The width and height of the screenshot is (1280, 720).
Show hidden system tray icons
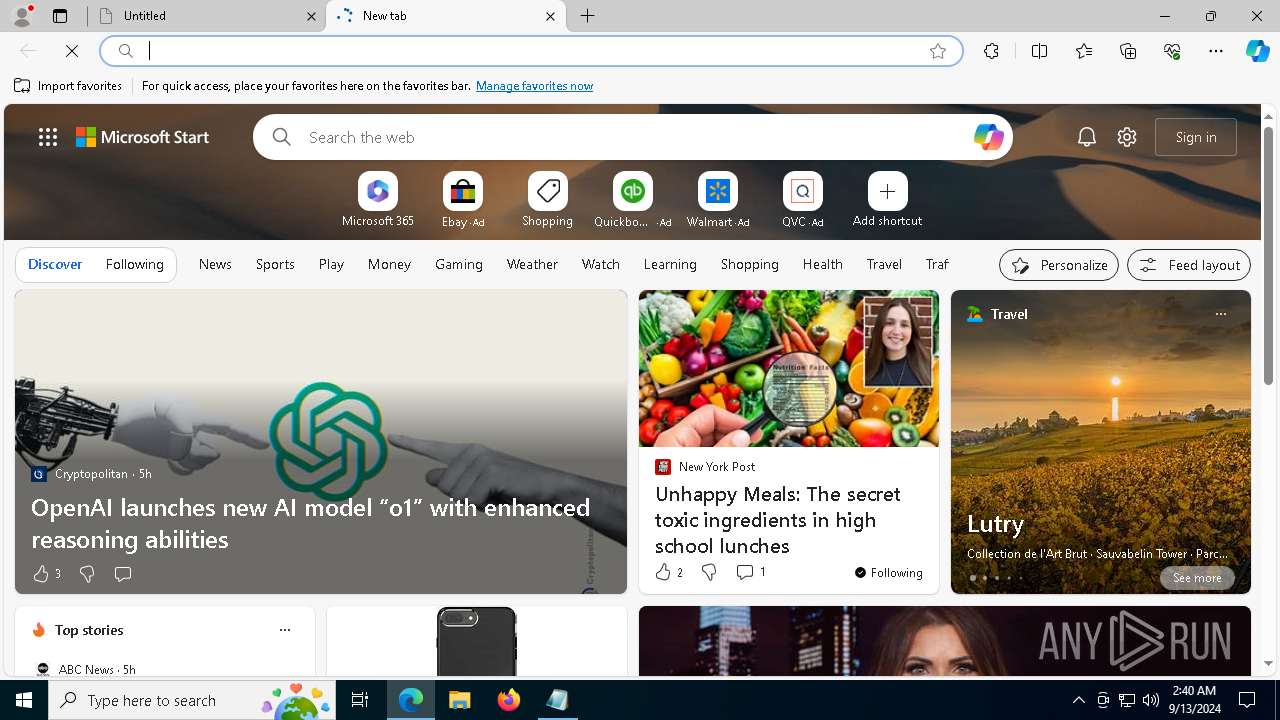1078,700
